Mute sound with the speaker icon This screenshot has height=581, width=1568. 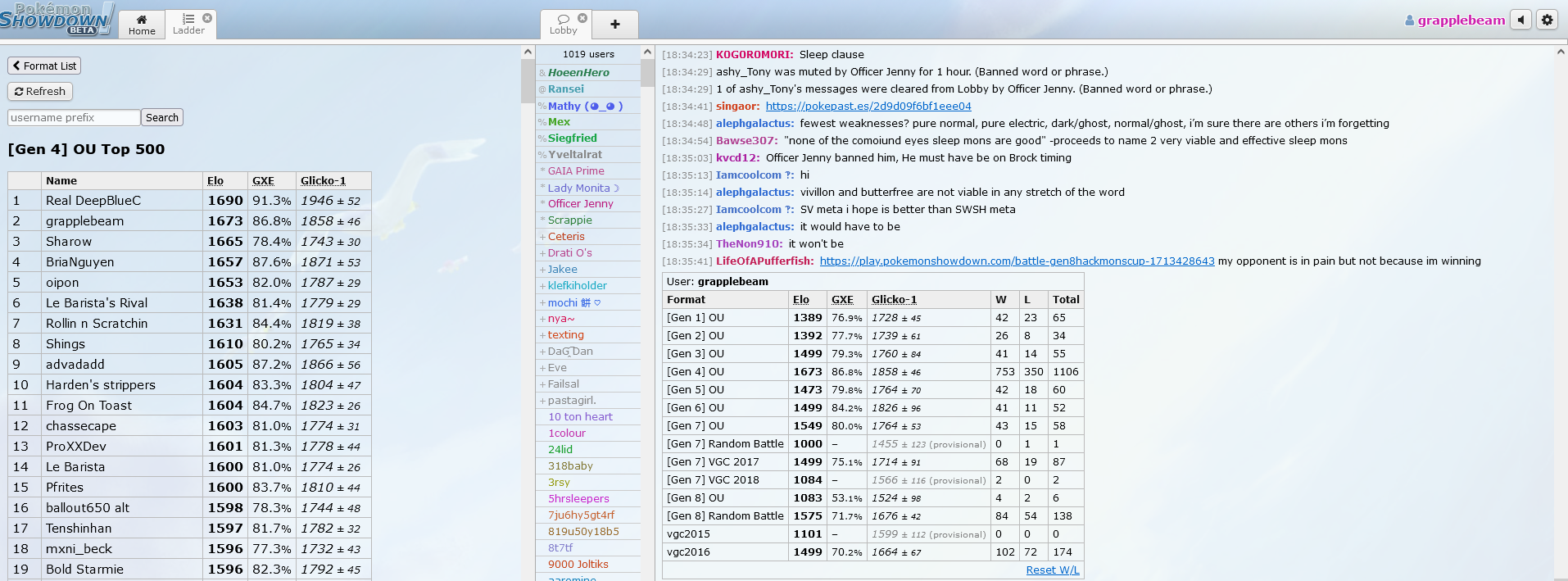1520,20
